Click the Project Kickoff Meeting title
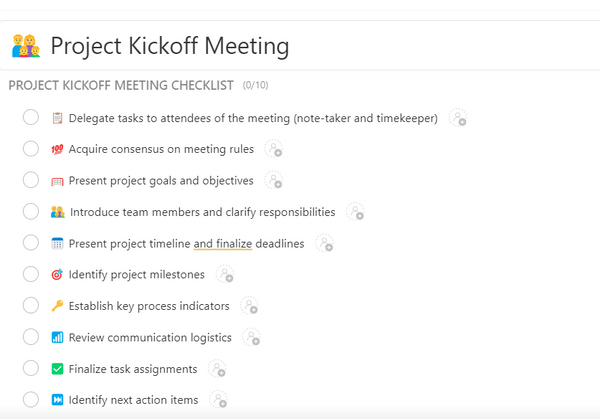 tap(169, 46)
